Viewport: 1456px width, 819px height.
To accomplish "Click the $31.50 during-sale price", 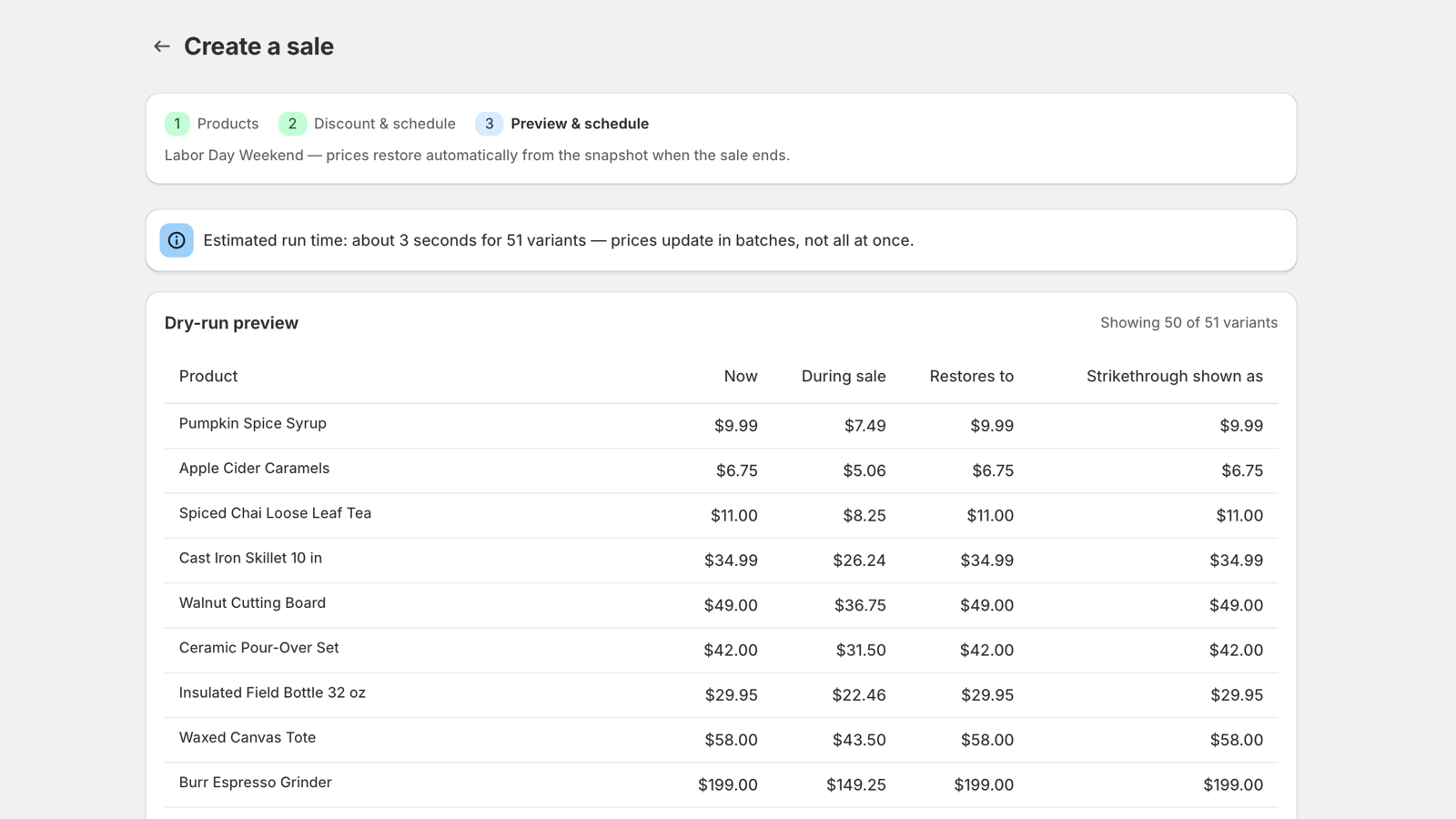I will click(861, 651).
